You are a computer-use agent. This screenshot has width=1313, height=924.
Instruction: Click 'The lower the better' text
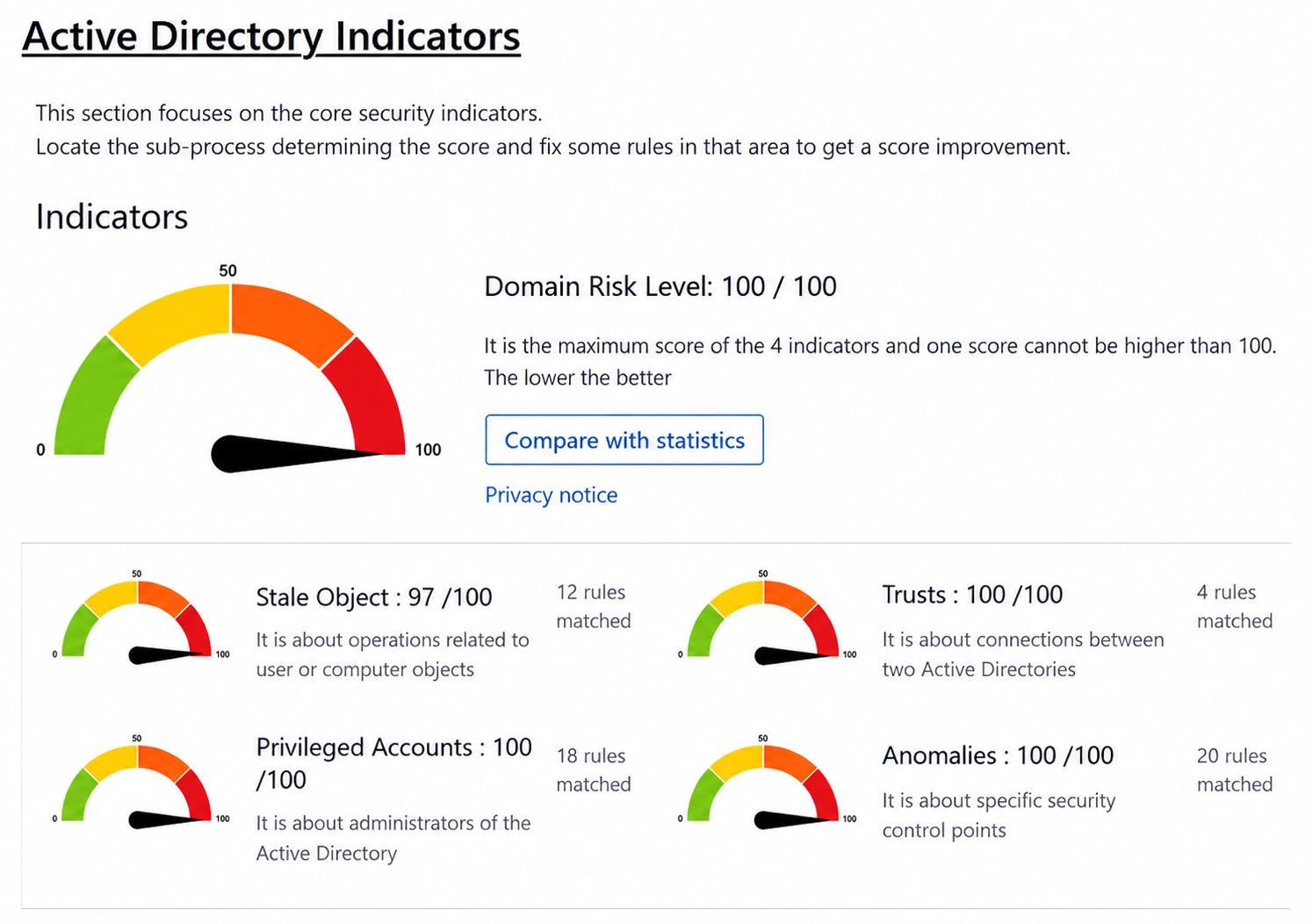577,378
